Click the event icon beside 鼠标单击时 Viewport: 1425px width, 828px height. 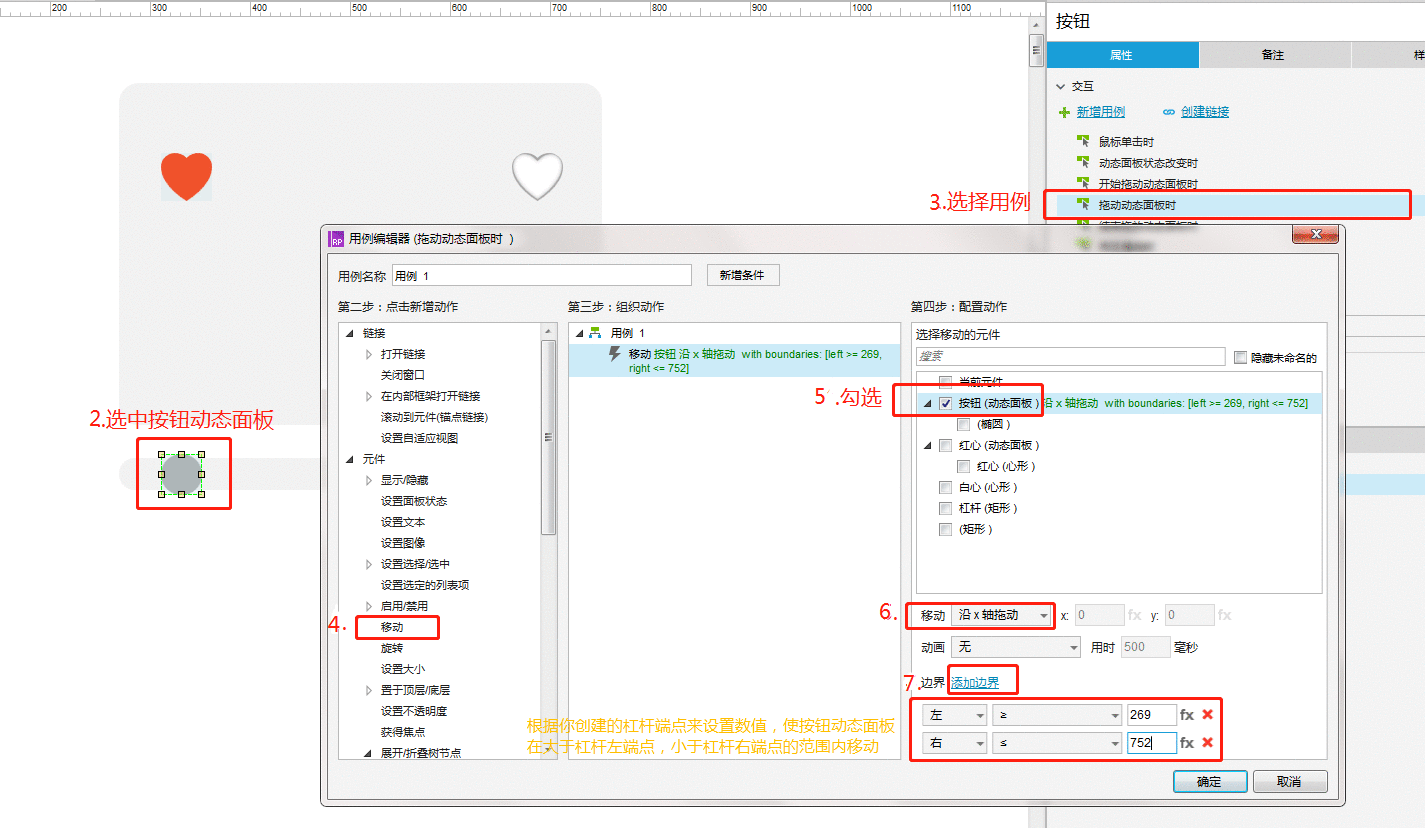[1082, 141]
